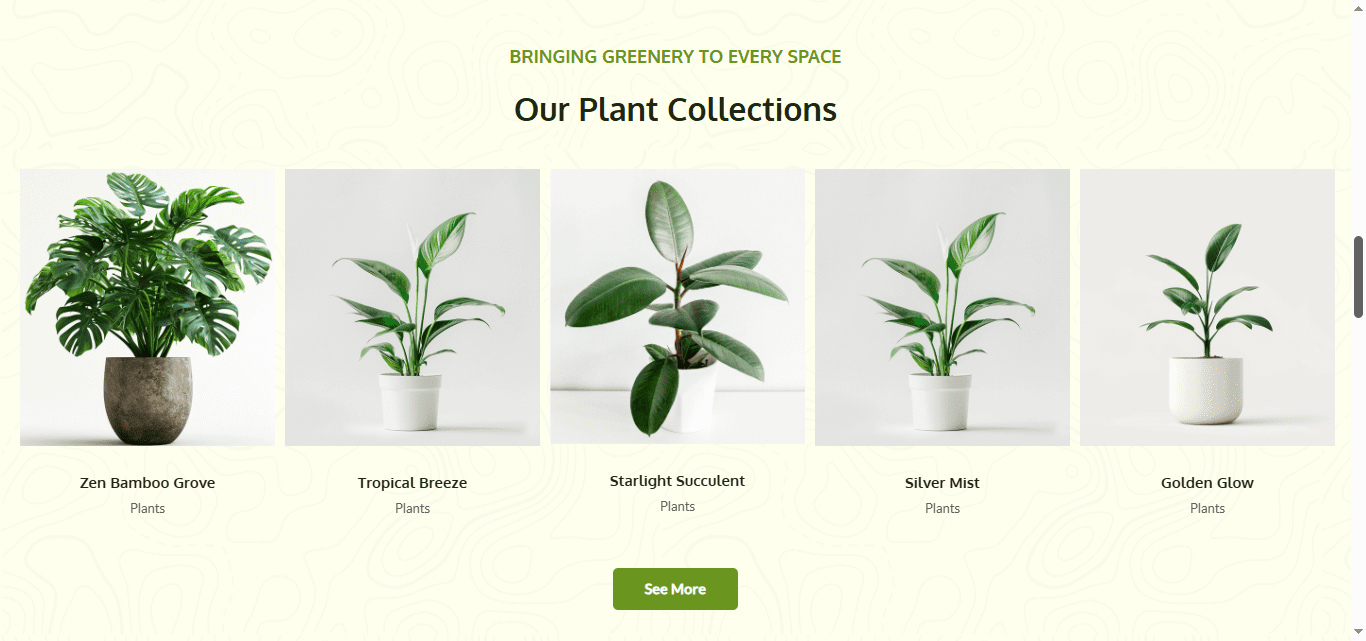
Task: Click Plants category under Silver Mist
Action: [x=942, y=508]
